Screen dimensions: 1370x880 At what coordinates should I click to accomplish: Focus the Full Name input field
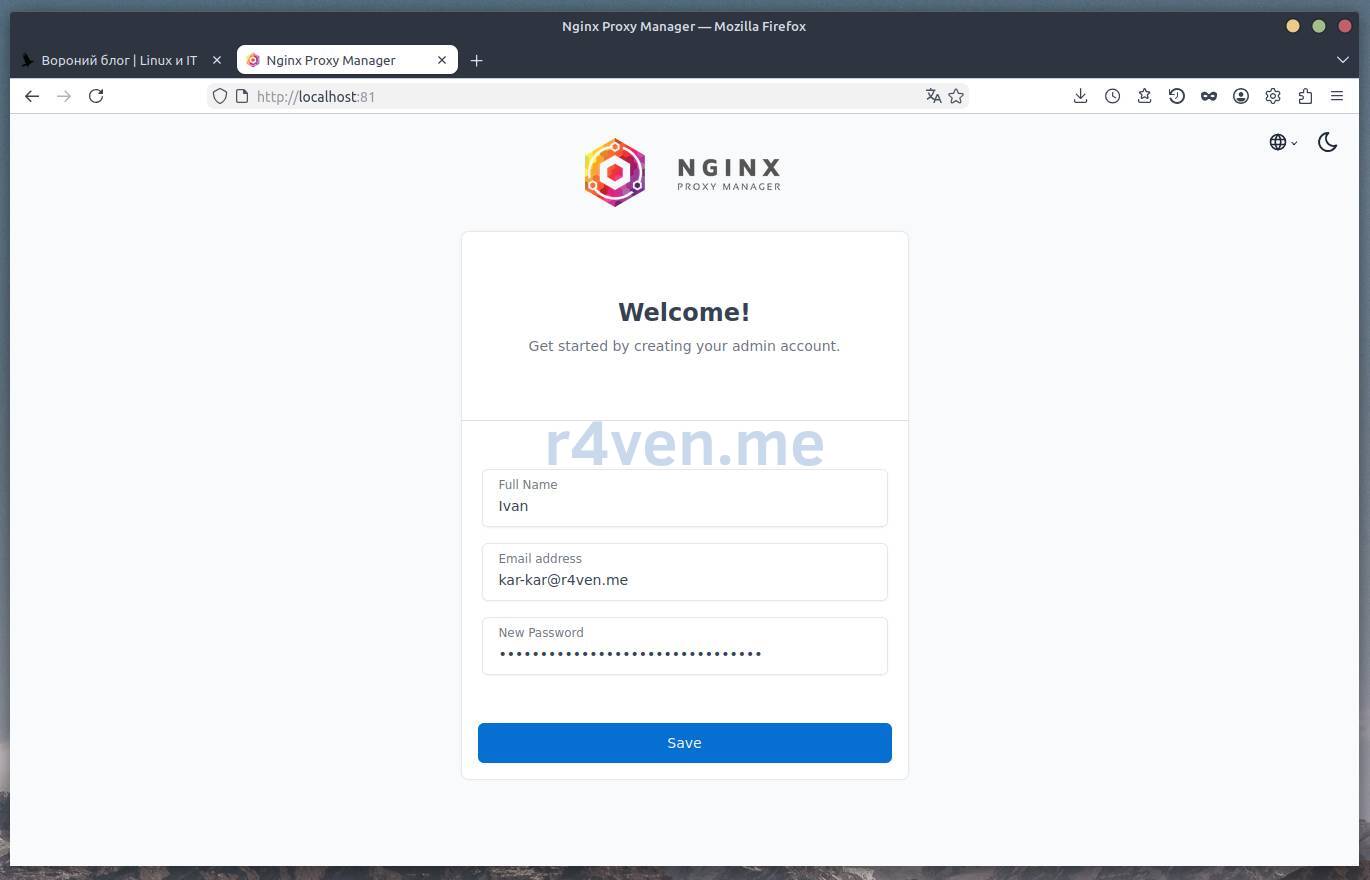[x=684, y=506]
